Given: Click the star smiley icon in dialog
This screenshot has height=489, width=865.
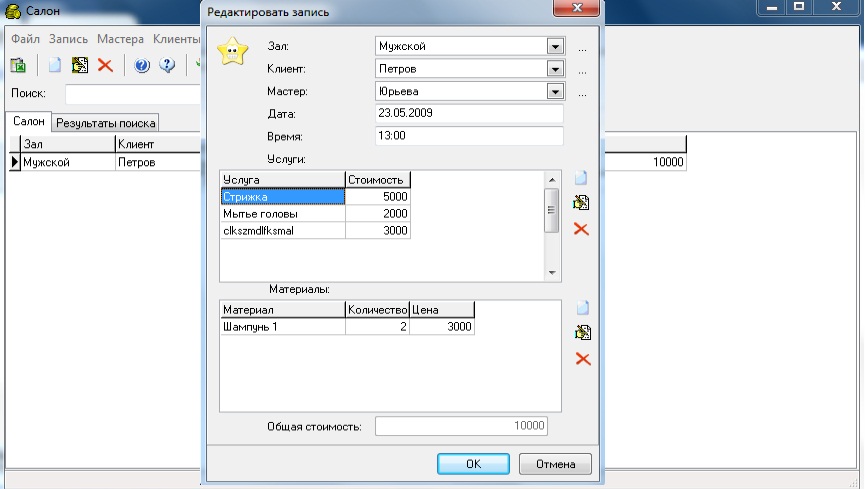Looking at the screenshot, I should coord(233,51).
